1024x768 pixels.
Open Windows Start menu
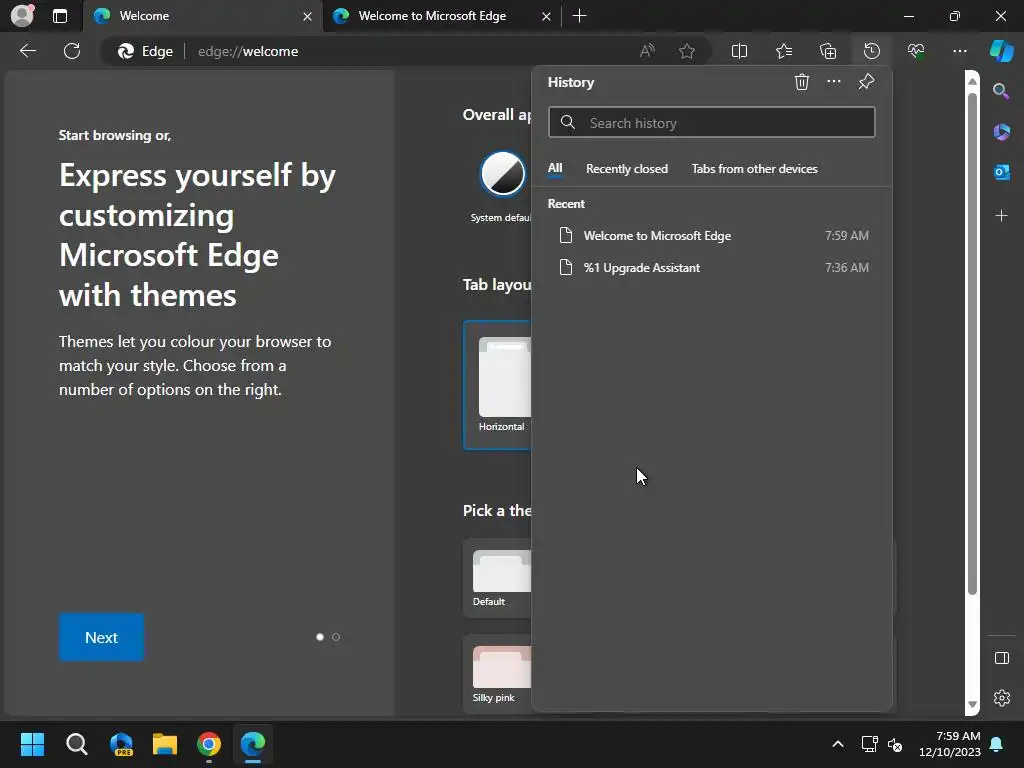click(x=32, y=744)
